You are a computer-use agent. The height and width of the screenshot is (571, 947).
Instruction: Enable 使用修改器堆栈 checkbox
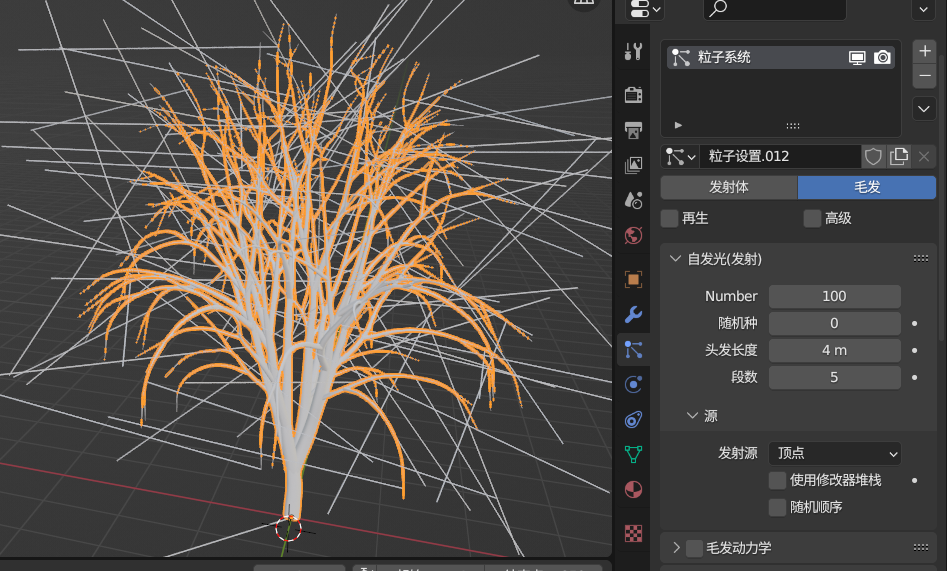[777, 480]
